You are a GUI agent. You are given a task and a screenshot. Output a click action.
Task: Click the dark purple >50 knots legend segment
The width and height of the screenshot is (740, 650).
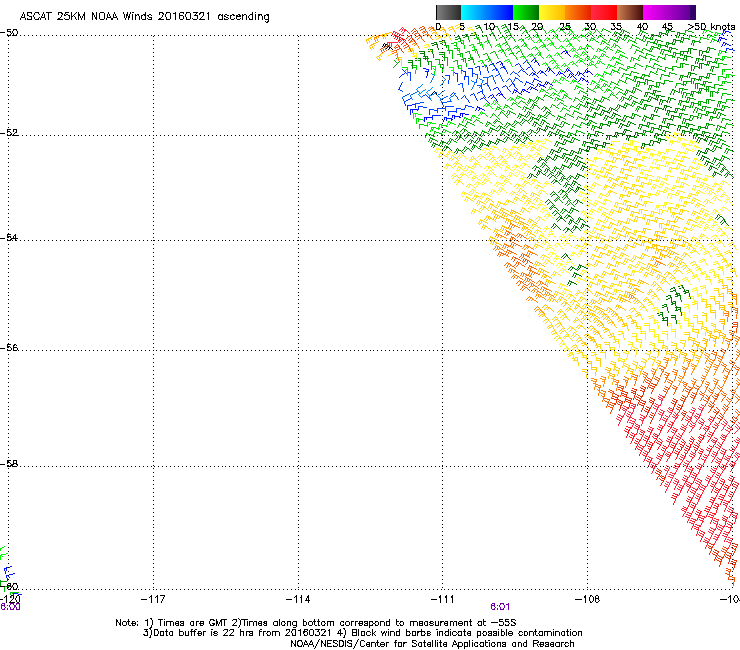tap(693, 12)
